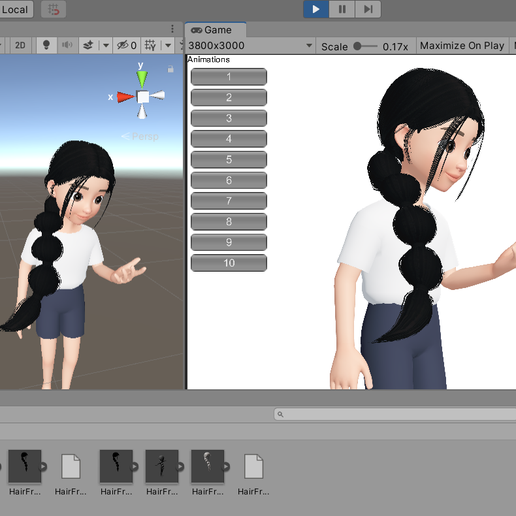Toggle Maximize On Play
This screenshot has height=516, width=516.
(462, 46)
